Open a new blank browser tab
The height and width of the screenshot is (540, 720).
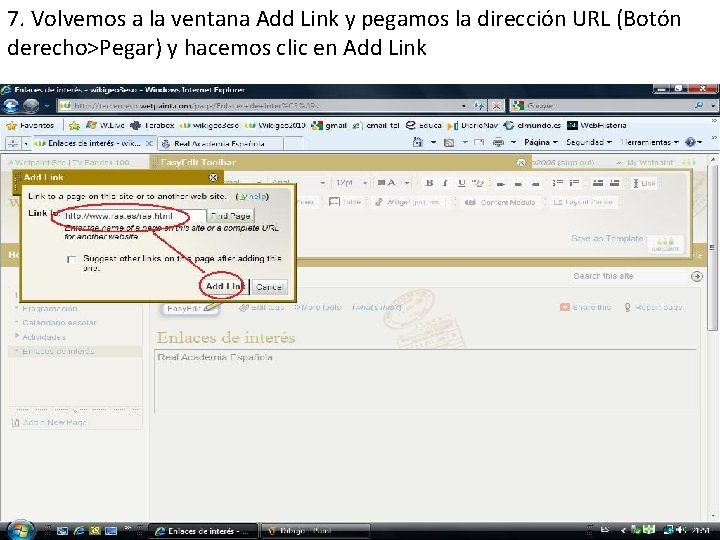point(294,144)
